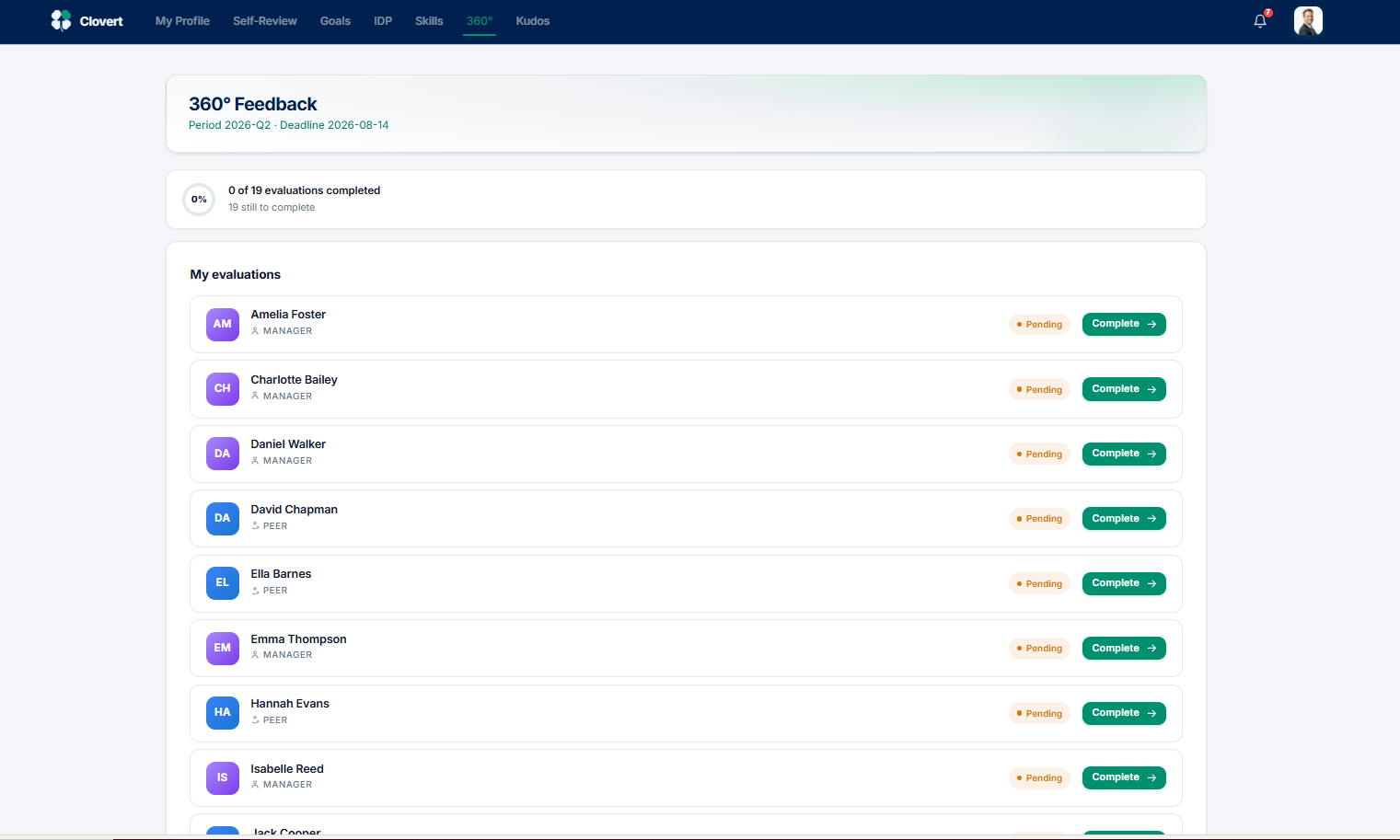
Task: Click the Period 2026-Q2 deadline text
Action: pyautogui.click(x=288, y=125)
